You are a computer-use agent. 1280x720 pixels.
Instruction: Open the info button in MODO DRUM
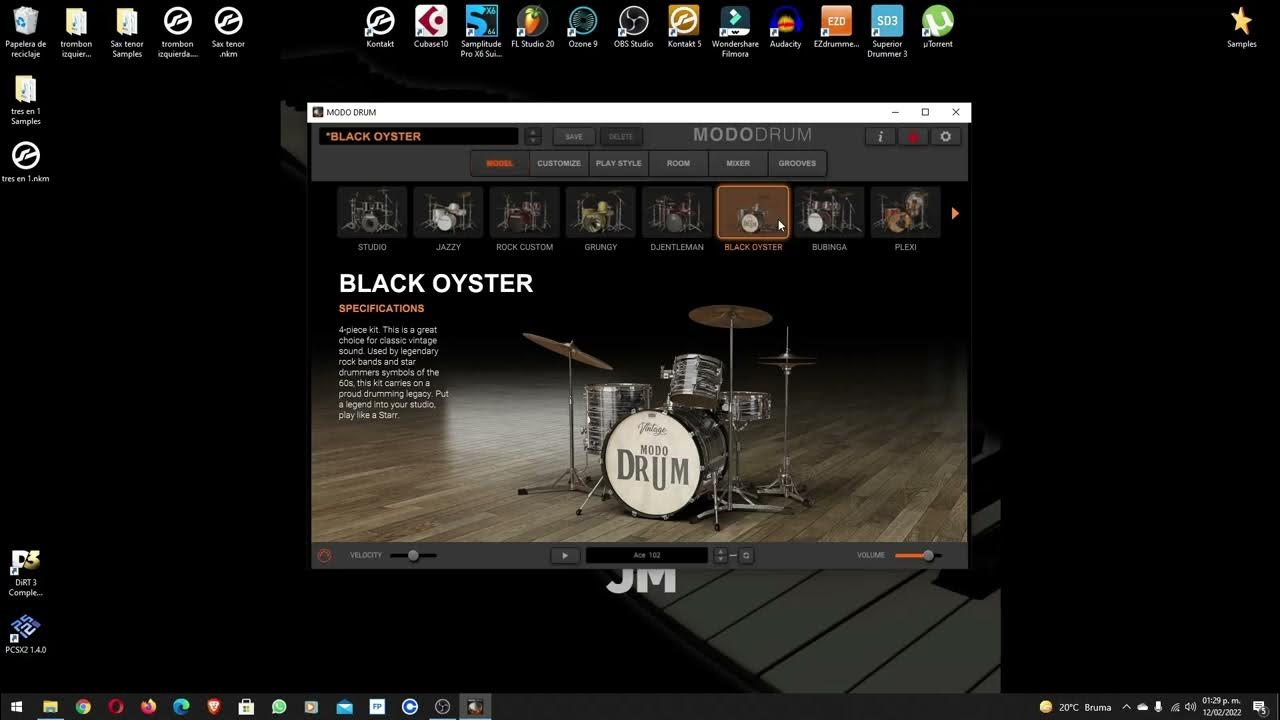[880, 137]
